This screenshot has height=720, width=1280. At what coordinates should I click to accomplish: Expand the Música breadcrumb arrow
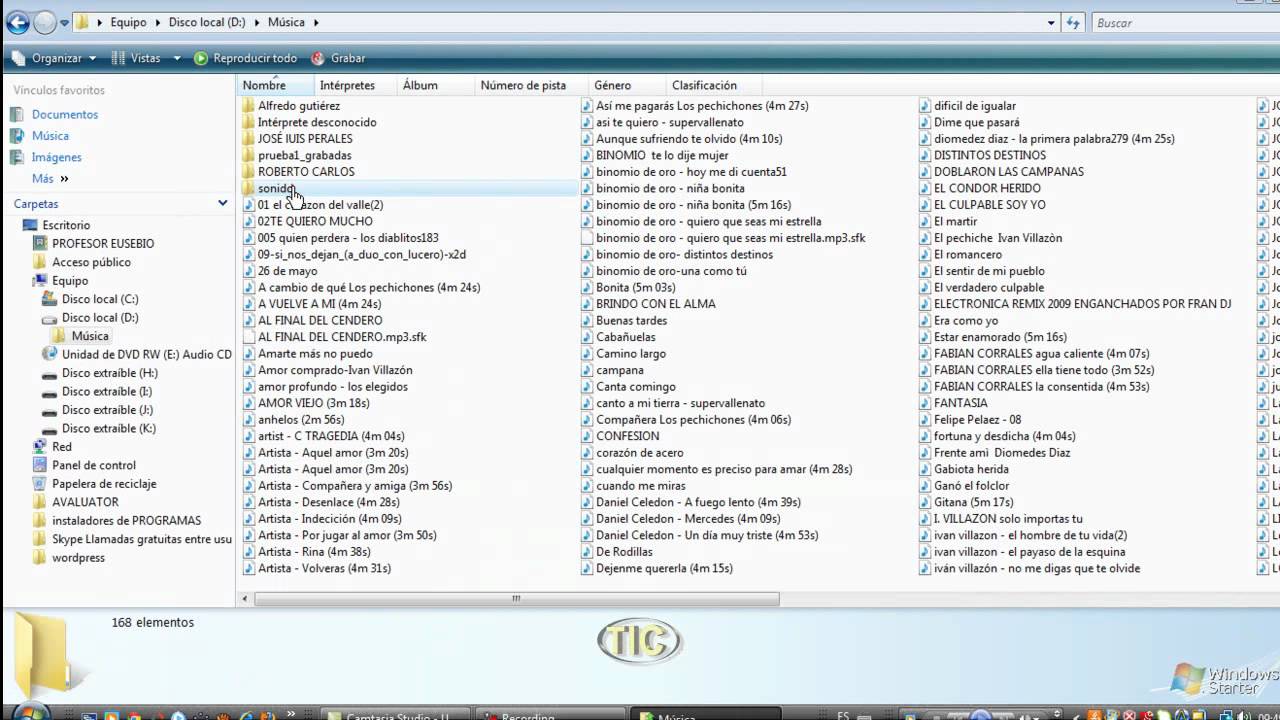point(315,22)
